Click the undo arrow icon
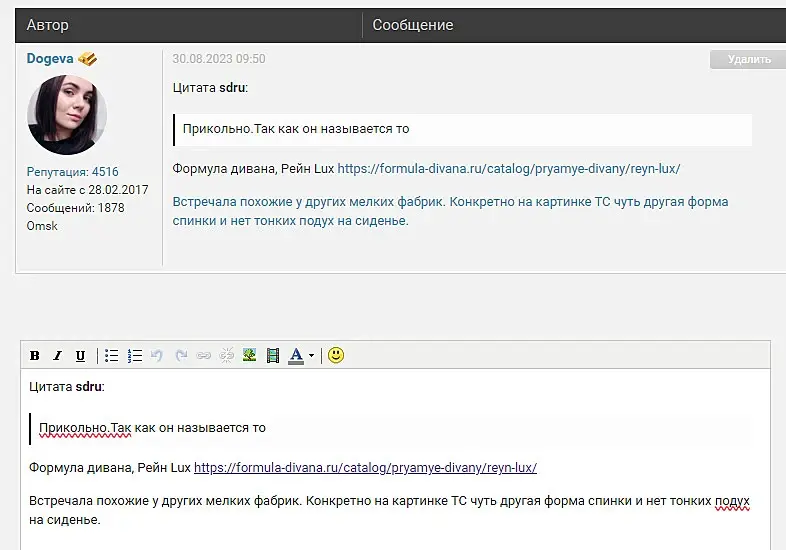The image size is (786, 550). pos(157,355)
